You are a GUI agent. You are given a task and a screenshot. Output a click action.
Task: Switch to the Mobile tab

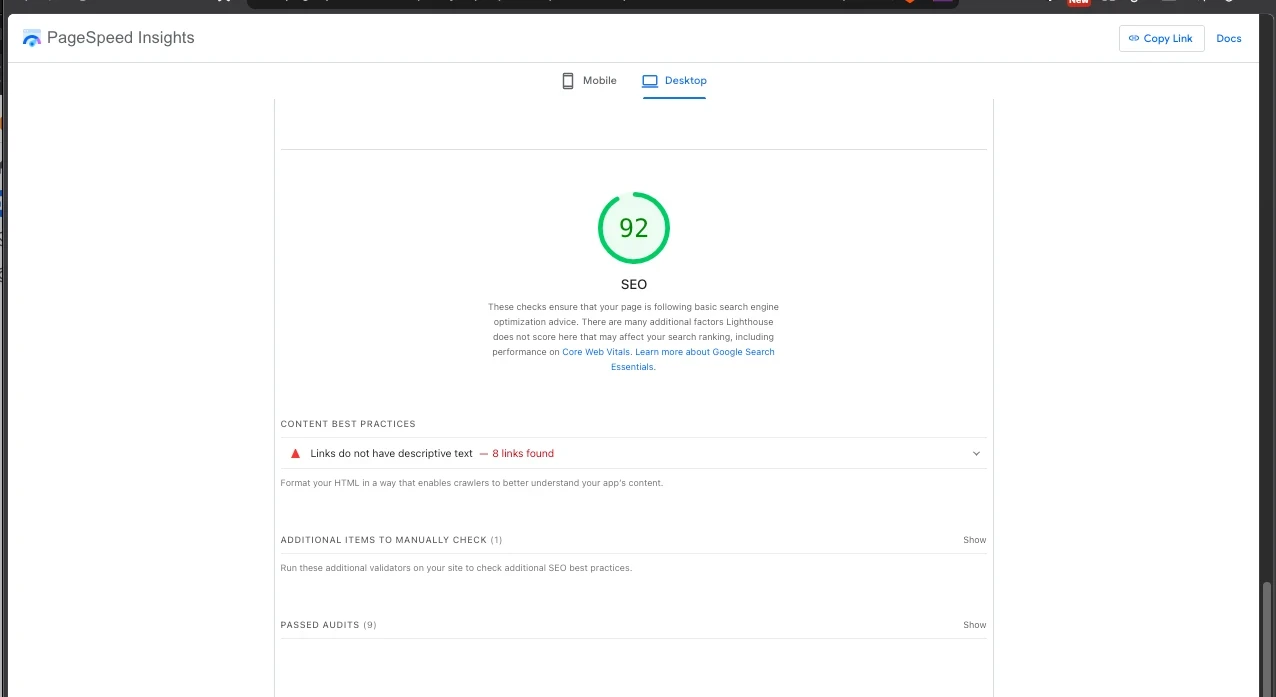pyautogui.click(x=589, y=80)
